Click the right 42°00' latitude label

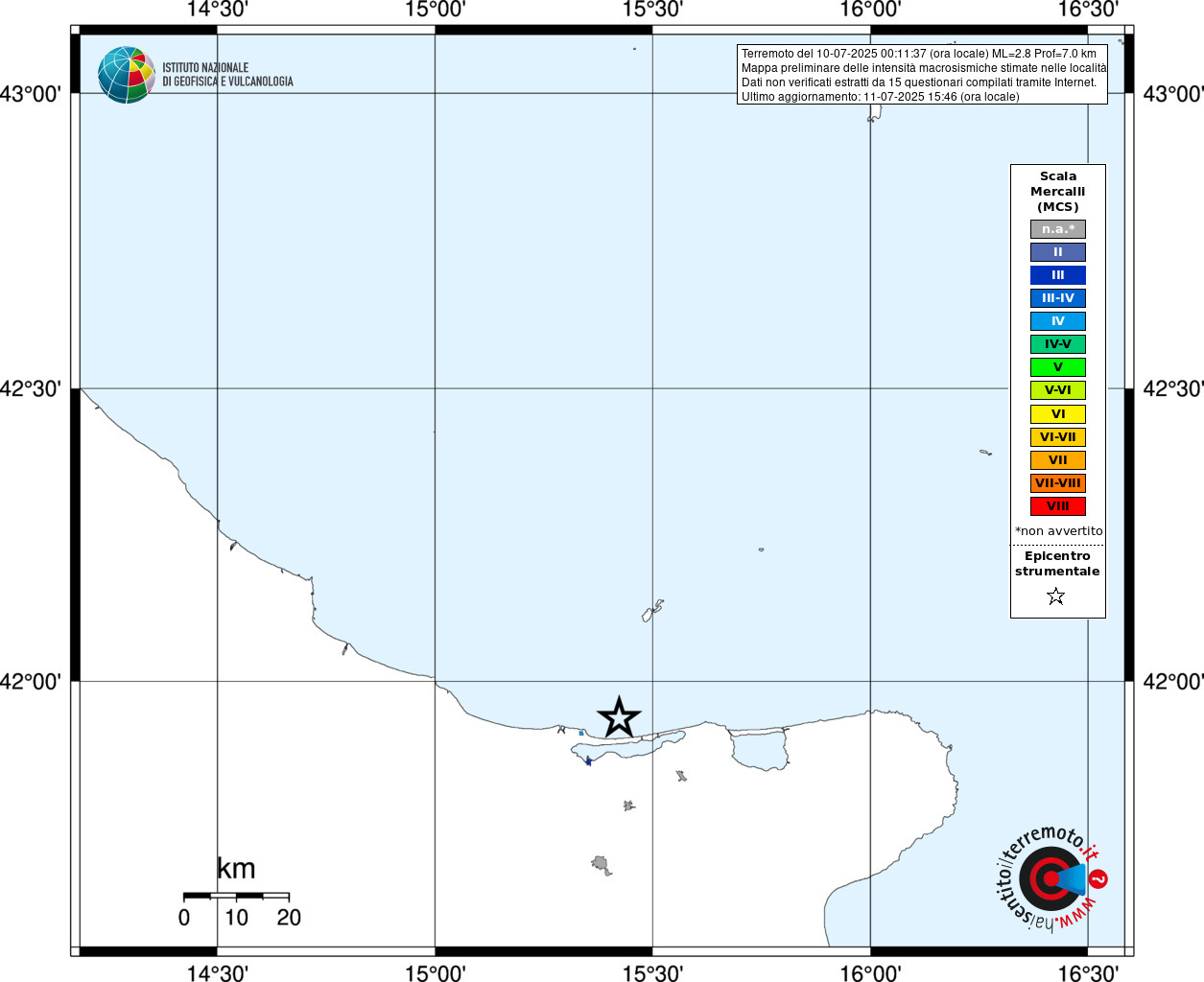pyautogui.click(x=1173, y=682)
